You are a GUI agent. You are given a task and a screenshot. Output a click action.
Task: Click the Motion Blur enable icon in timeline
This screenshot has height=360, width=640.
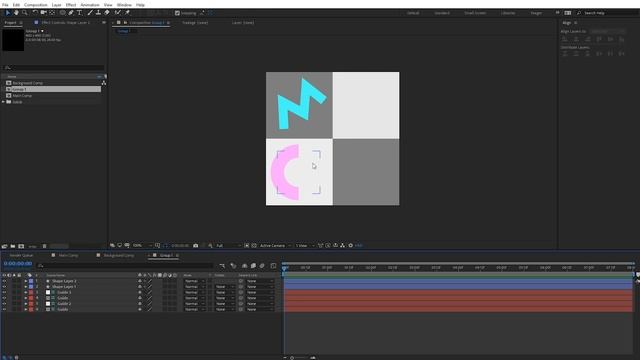click(262, 266)
